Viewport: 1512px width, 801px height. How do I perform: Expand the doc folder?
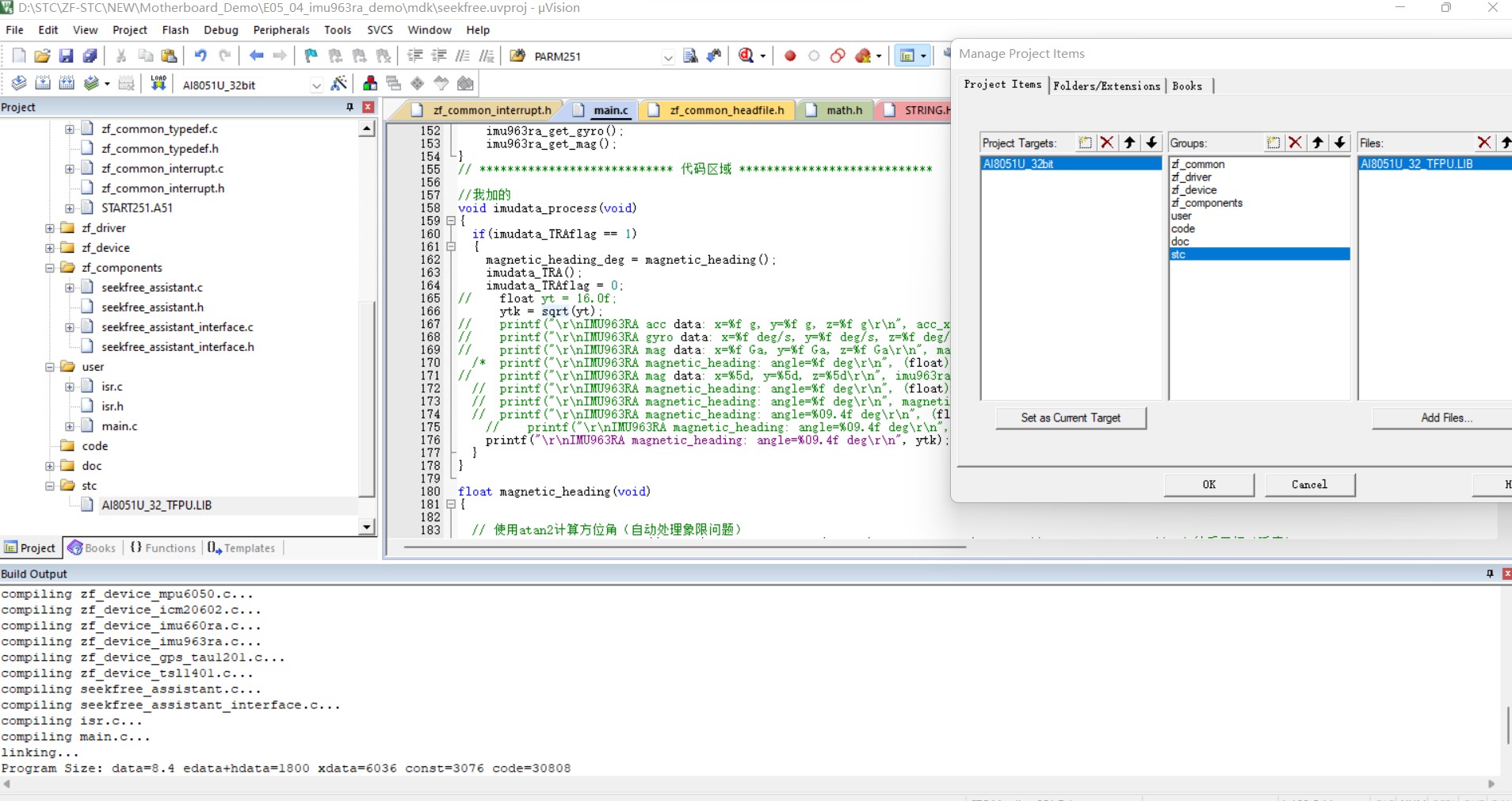[x=50, y=466]
